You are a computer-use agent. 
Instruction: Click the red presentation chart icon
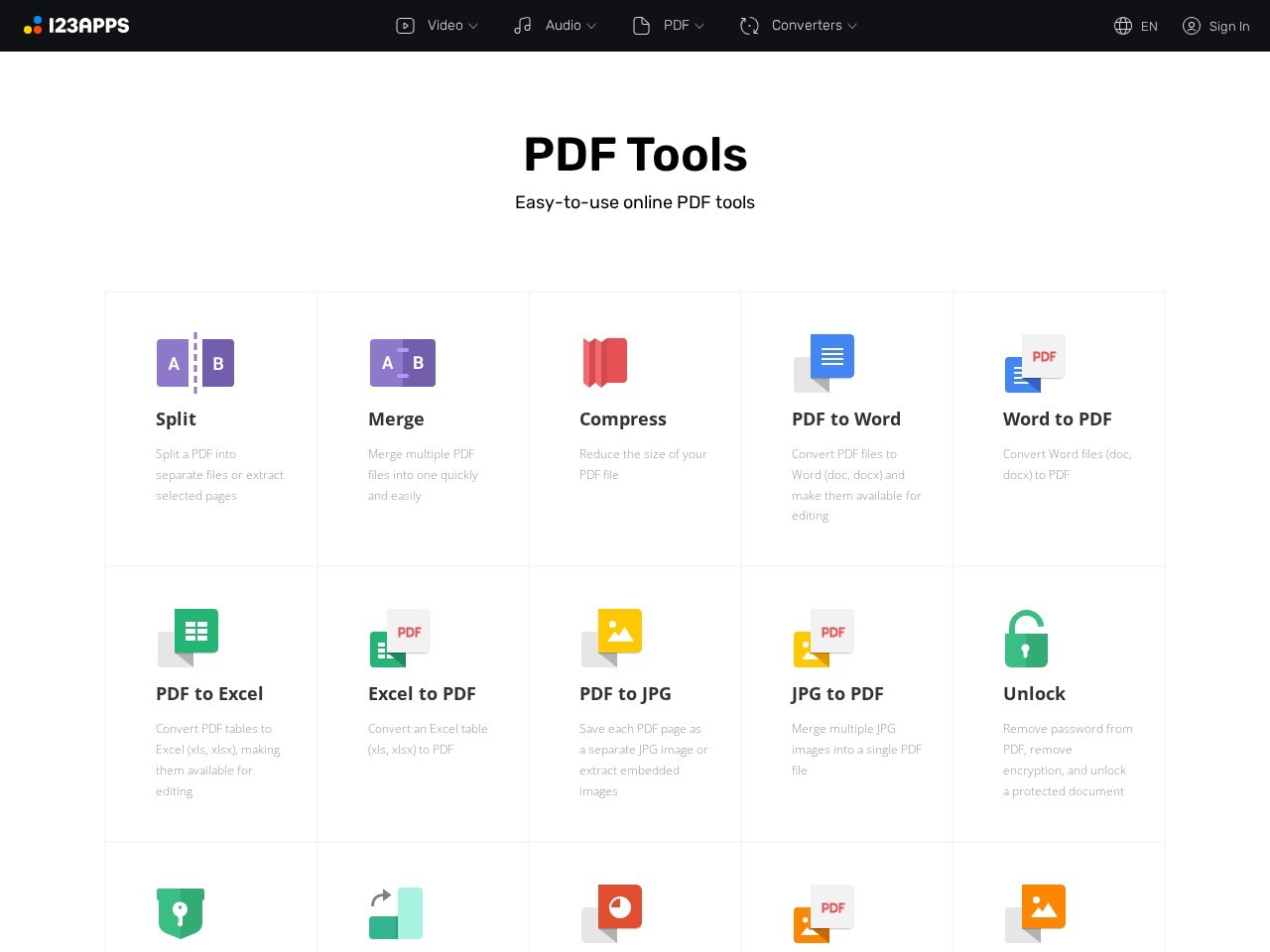click(x=611, y=913)
